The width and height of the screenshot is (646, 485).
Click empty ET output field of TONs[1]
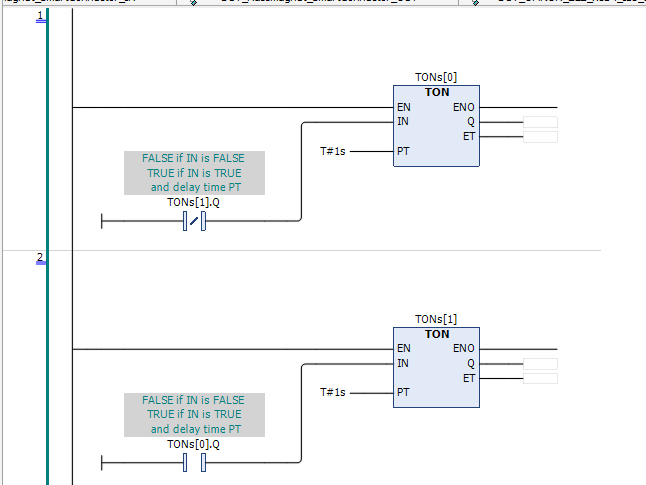pyautogui.click(x=540, y=378)
